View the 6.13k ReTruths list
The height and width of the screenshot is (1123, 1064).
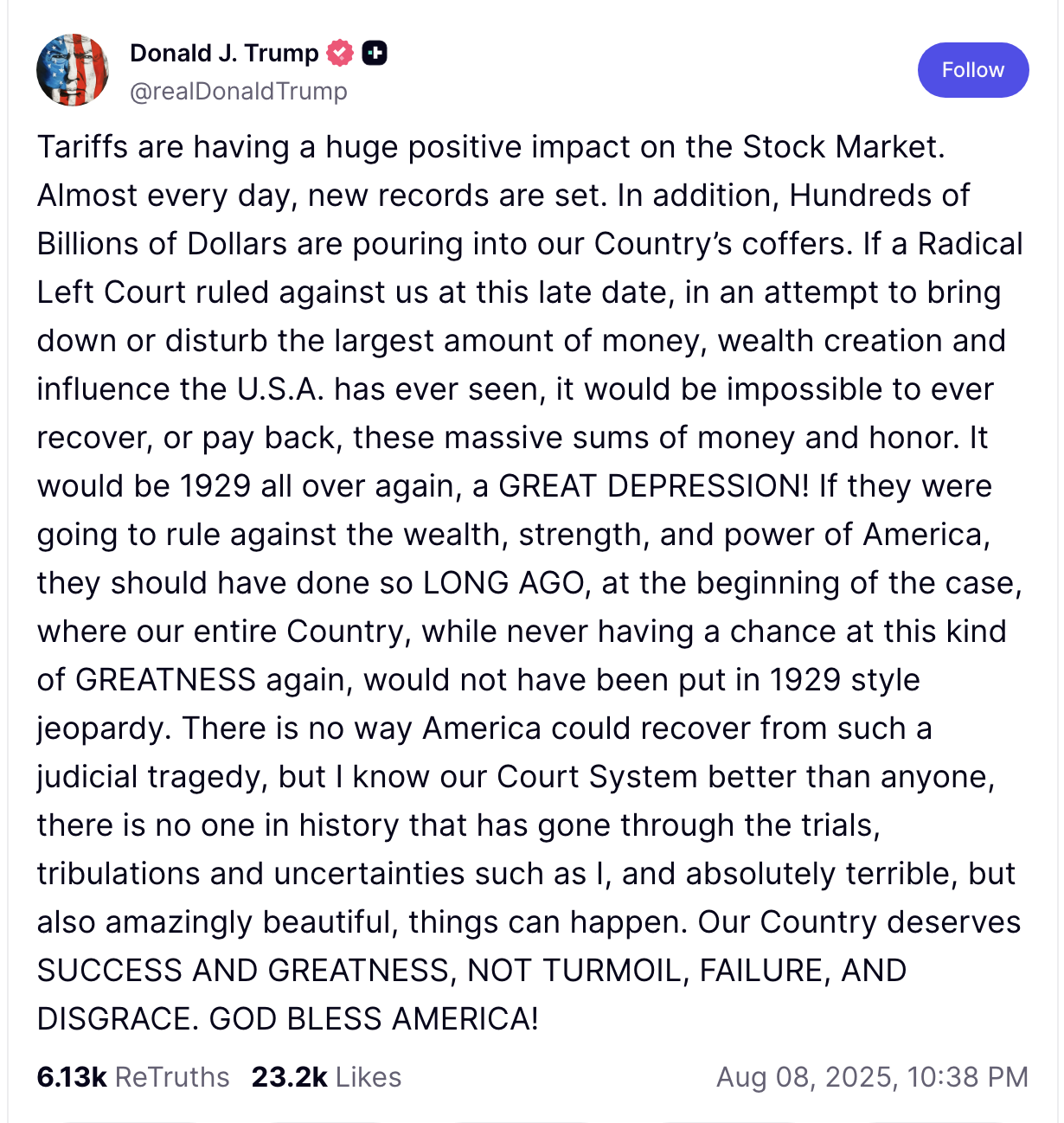pyautogui.click(x=133, y=1077)
